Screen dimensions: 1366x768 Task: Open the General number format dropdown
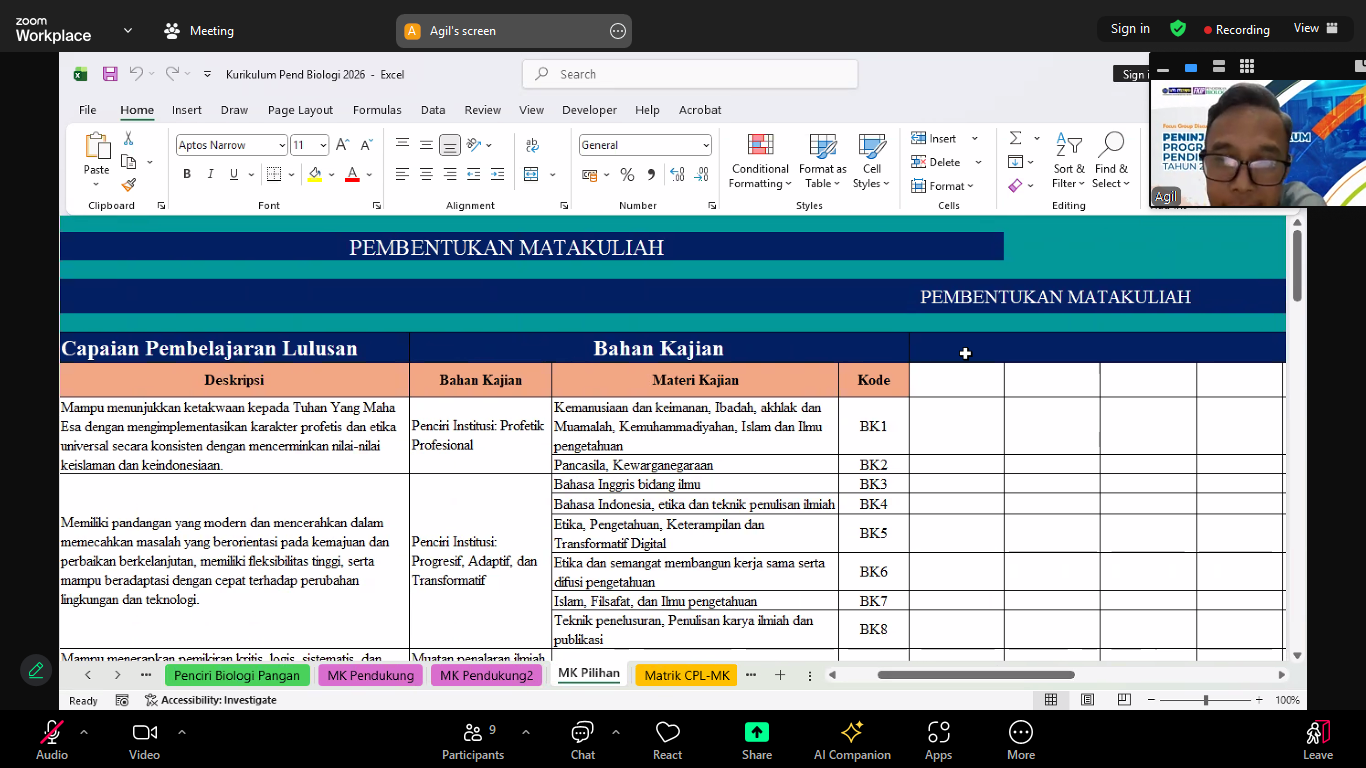(705, 146)
